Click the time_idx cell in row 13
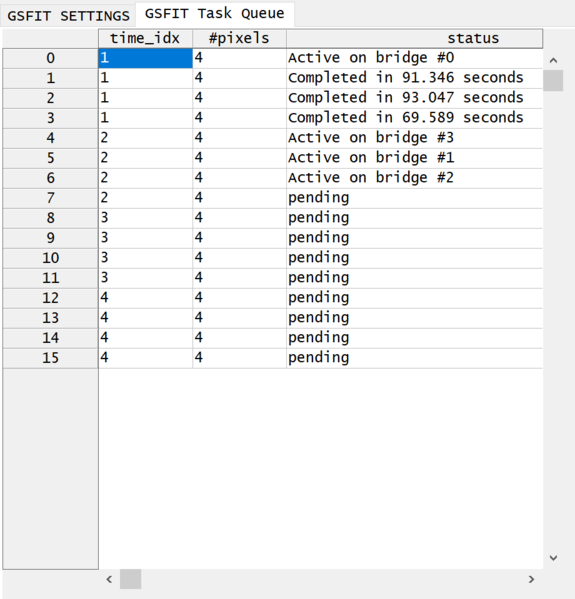 (x=145, y=317)
